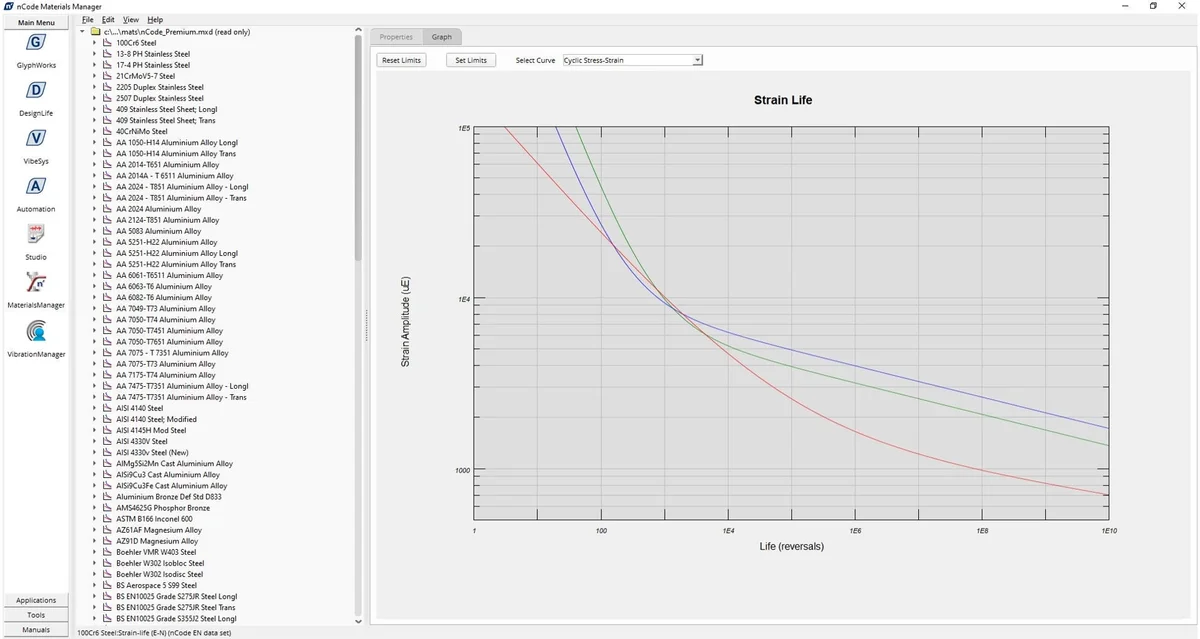1200x639 pixels.
Task: Click the Set Limits button
Action: (471, 60)
